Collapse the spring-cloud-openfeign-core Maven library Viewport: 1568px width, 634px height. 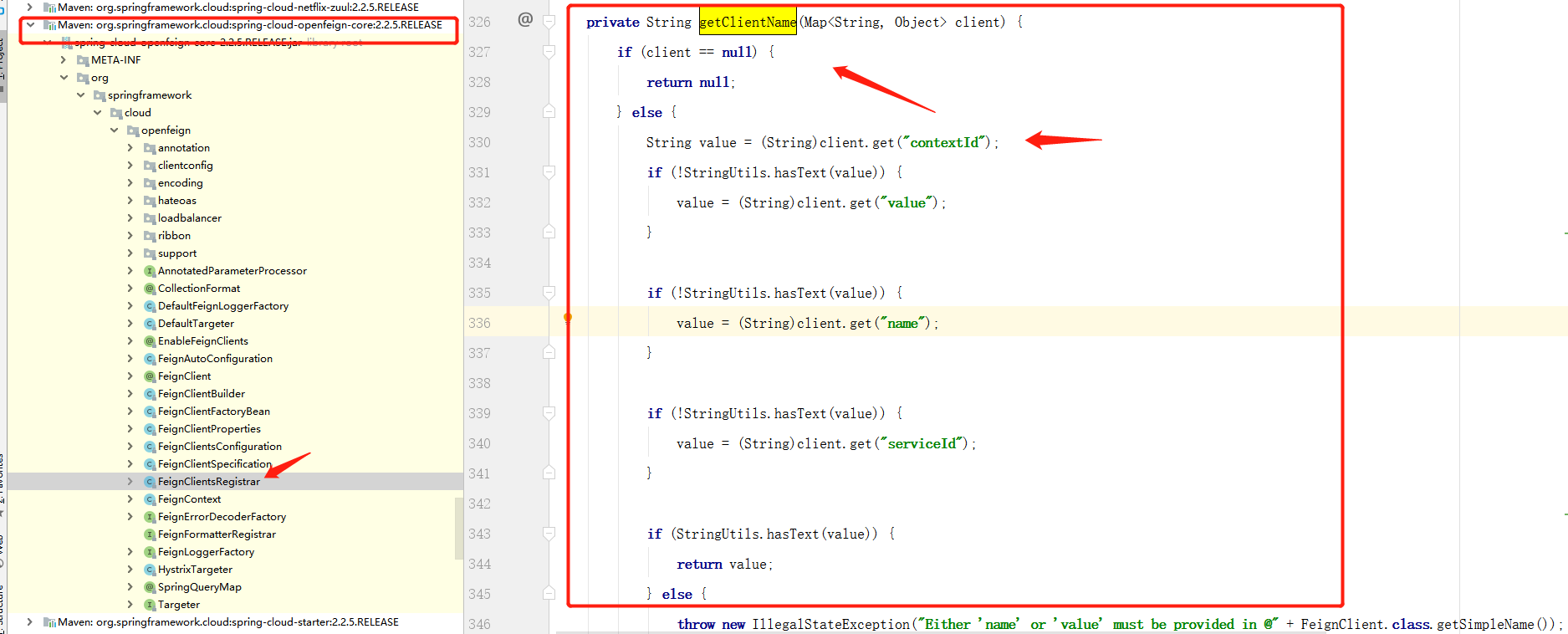(x=30, y=25)
